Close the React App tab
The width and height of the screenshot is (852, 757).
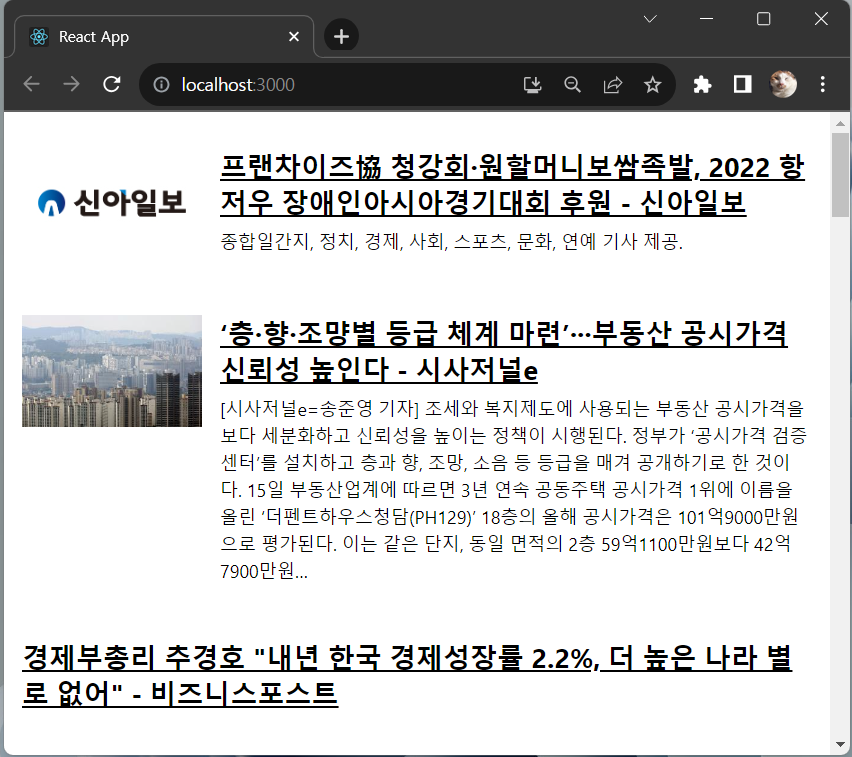tap(294, 36)
